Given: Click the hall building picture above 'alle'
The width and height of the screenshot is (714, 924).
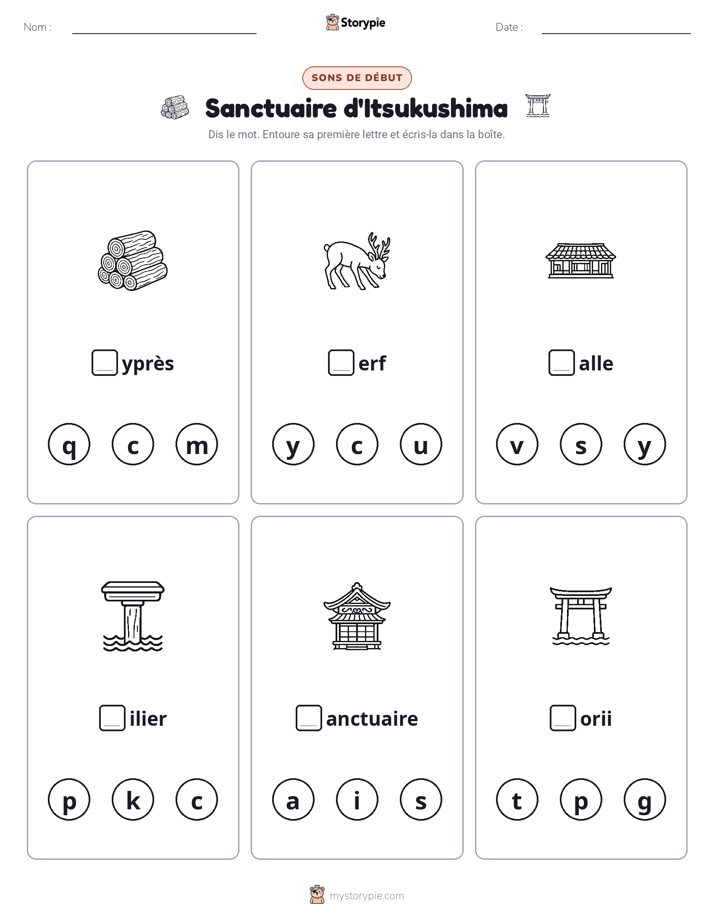Looking at the screenshot, I should (581, 260).
